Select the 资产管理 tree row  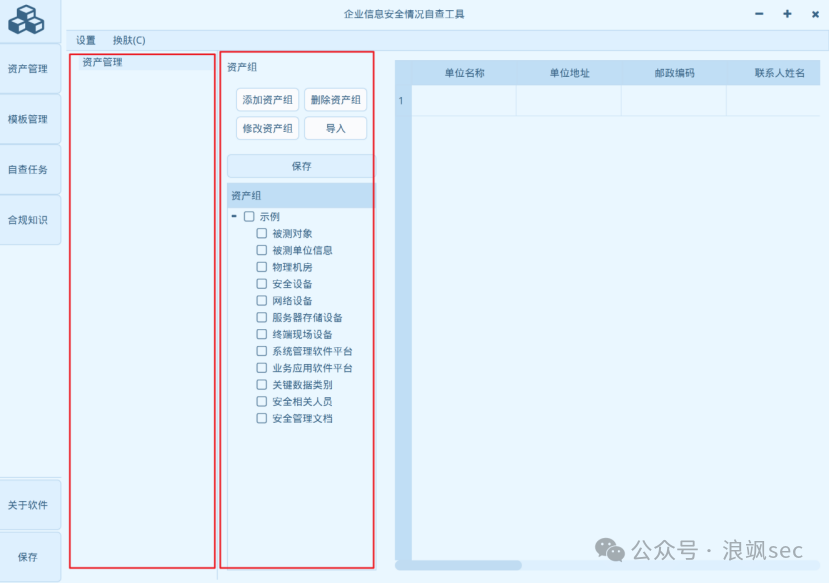(146, 62)
